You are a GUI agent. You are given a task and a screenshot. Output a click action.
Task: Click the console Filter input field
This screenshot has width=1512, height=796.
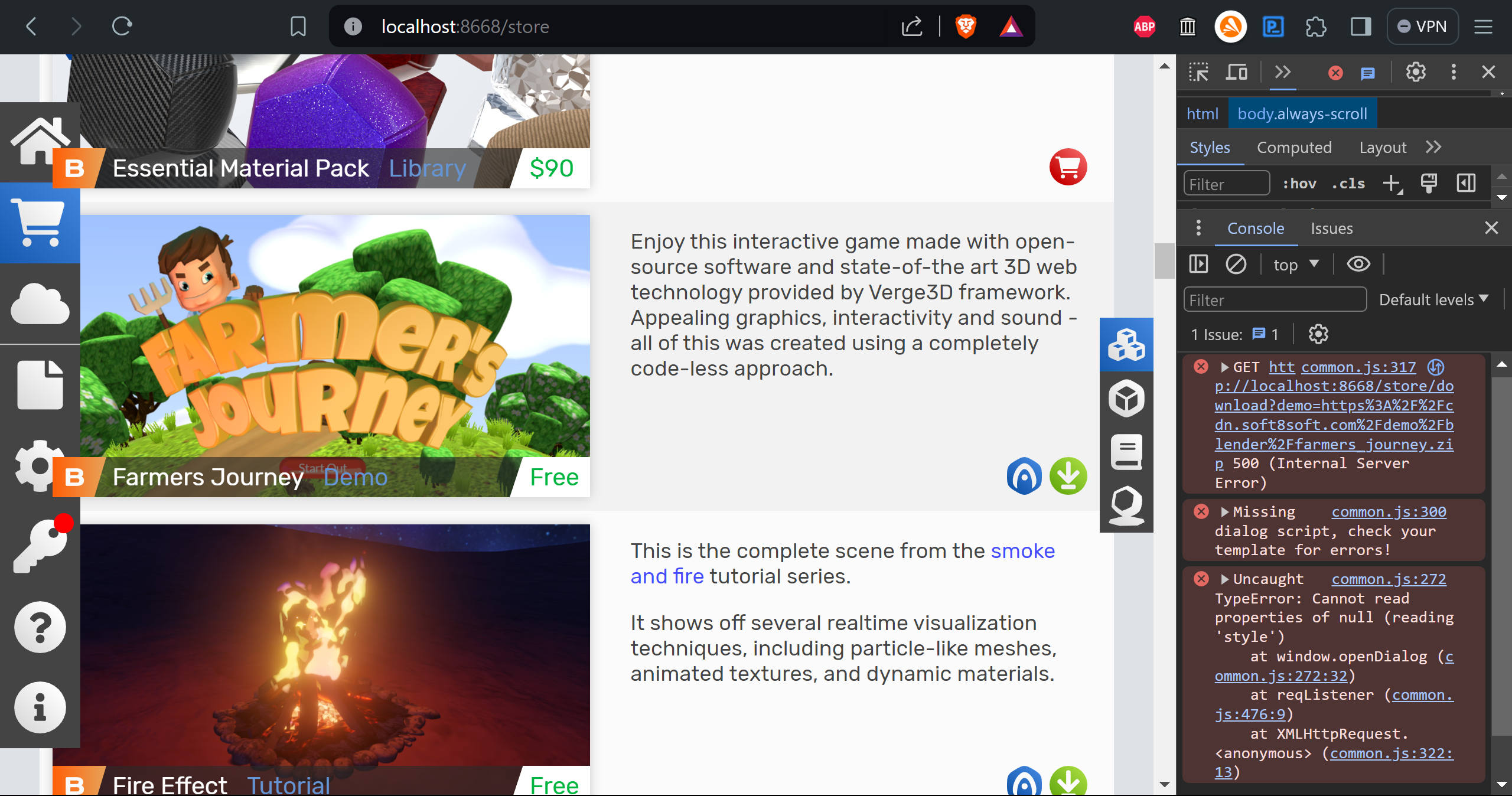[1275, 300]
